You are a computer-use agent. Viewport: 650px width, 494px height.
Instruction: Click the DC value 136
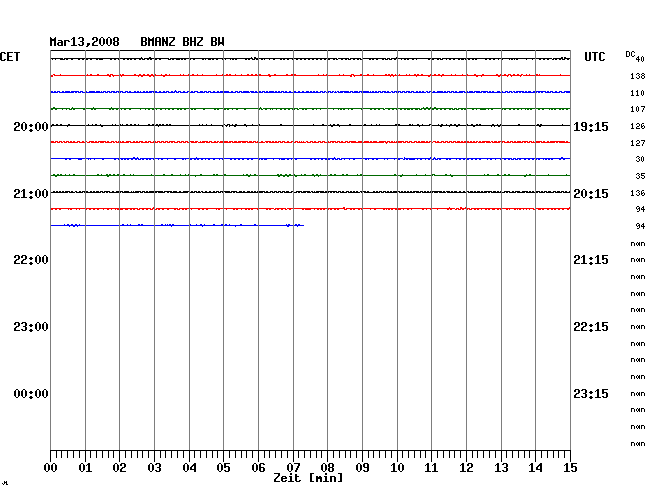[x=638, y=193]
